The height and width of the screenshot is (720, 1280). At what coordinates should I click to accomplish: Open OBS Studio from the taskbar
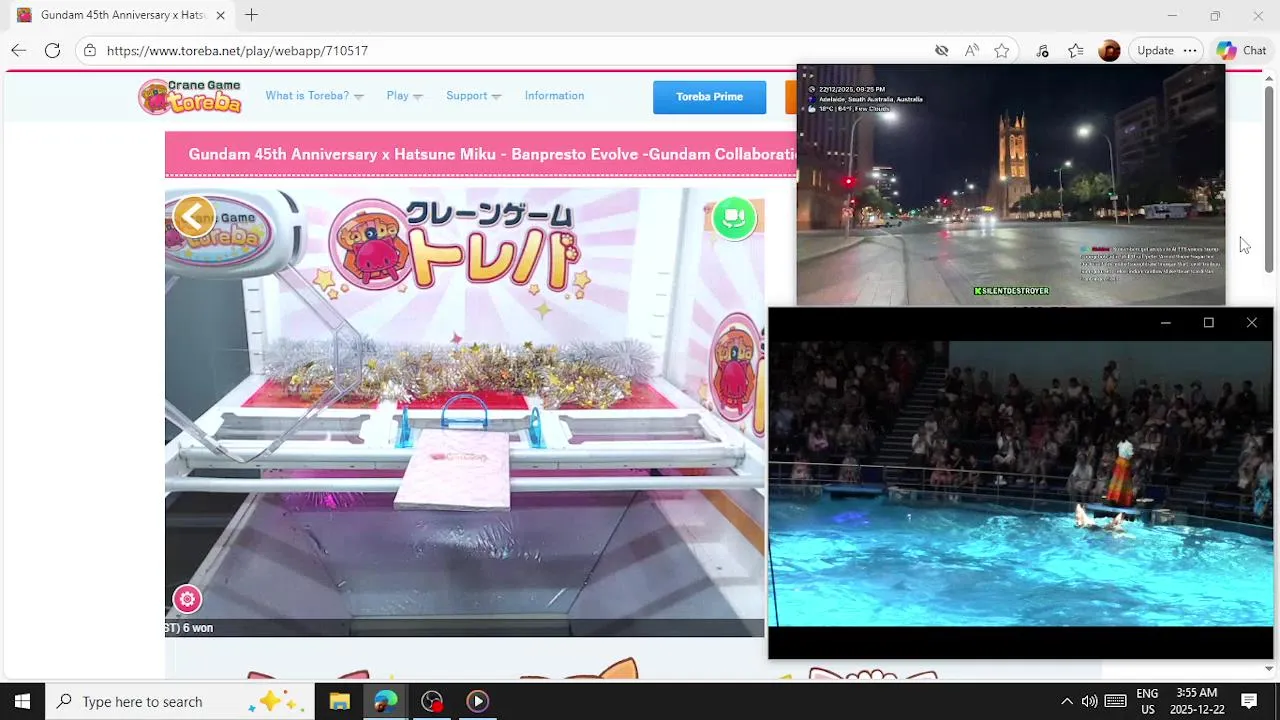(x=432, y=701)
